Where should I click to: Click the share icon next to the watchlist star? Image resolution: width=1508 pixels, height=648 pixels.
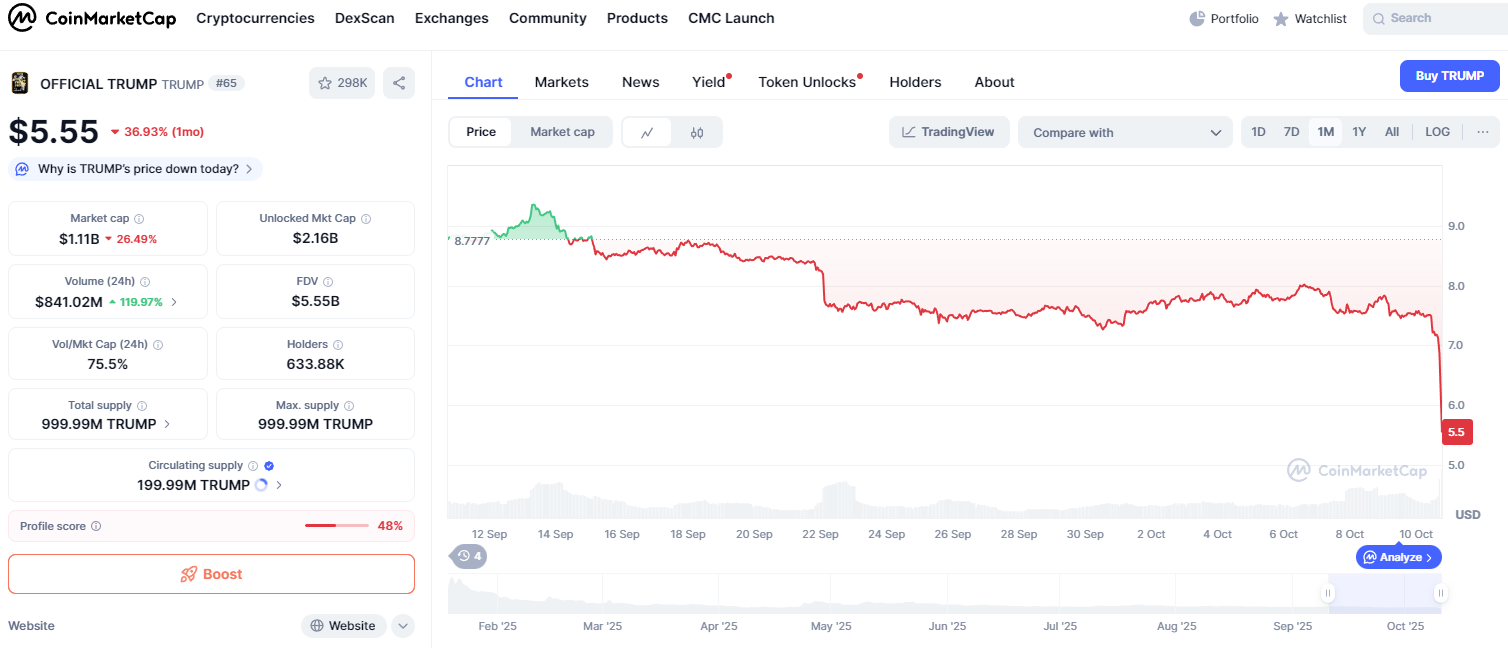398,83
